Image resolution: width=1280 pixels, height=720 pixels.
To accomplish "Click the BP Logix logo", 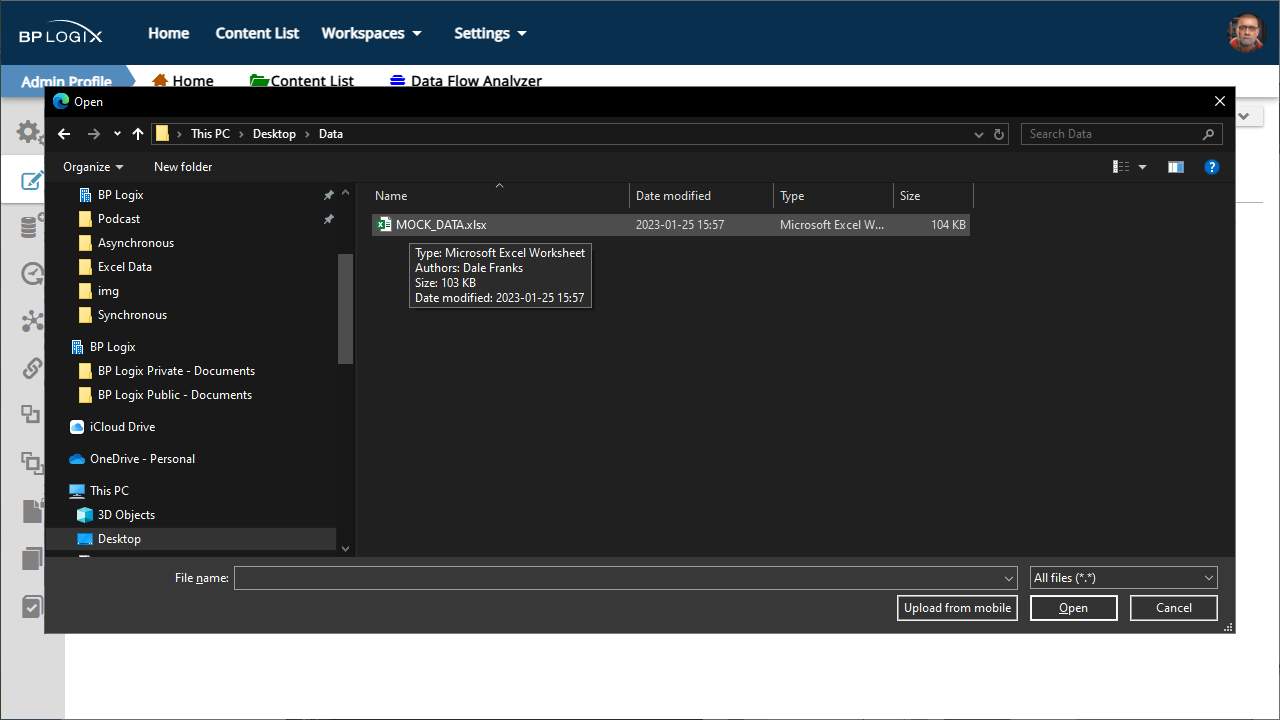I will (60, 33).
